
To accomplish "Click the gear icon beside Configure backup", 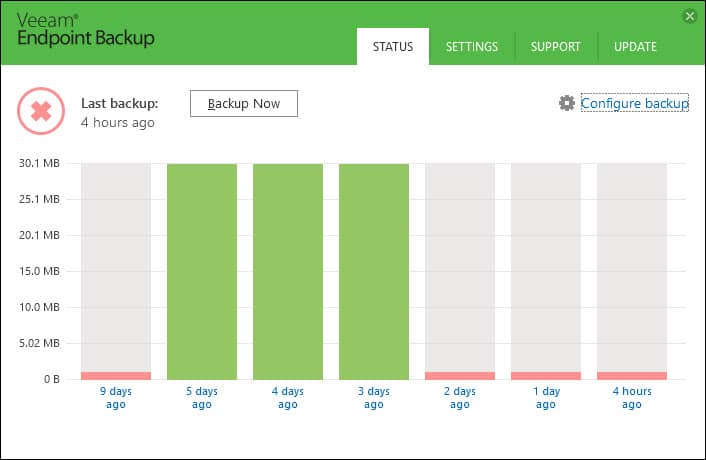I will pyautogui.click(x=566, y=103).
